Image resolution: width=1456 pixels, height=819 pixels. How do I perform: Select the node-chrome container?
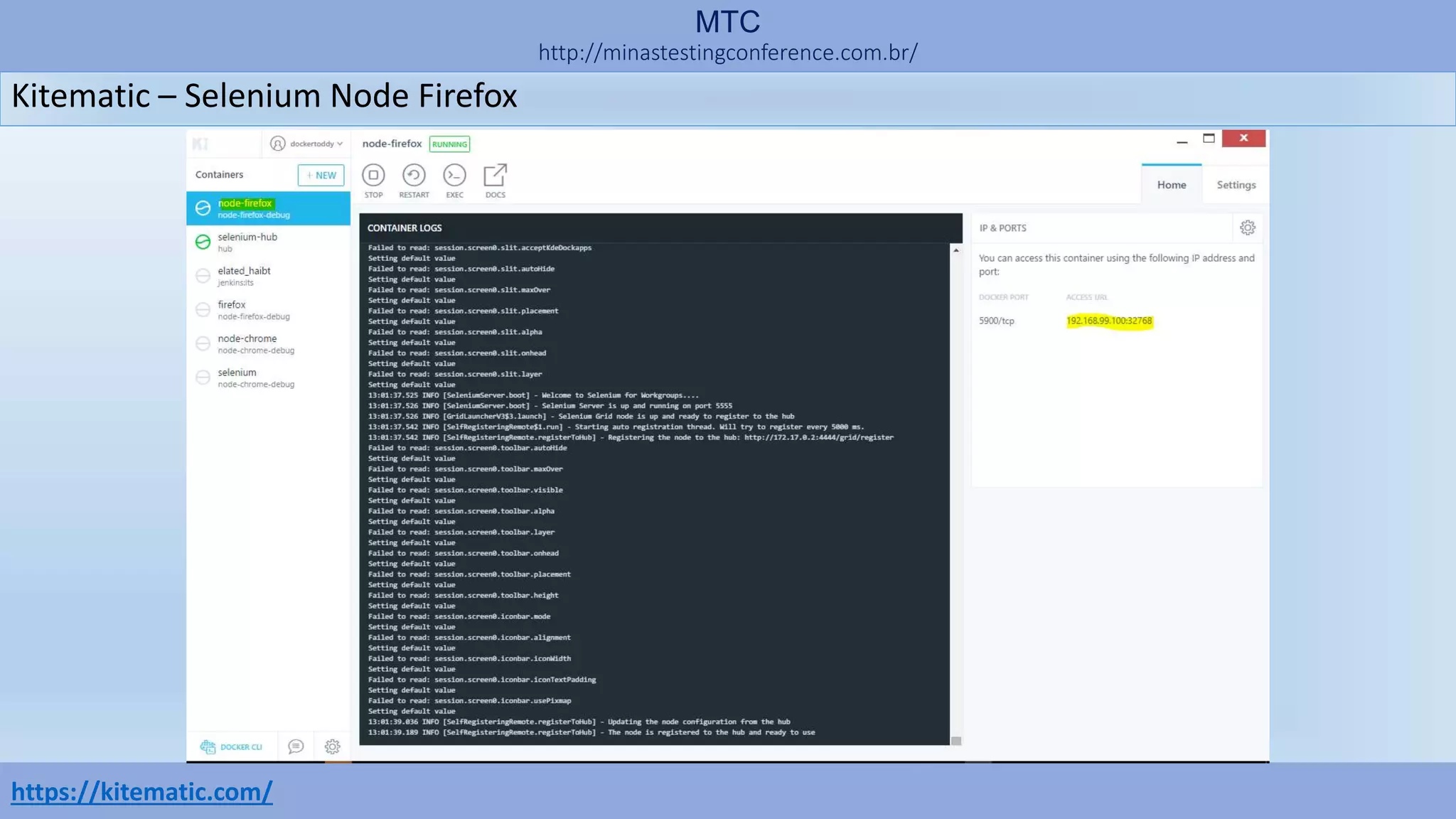click(268, 343)
